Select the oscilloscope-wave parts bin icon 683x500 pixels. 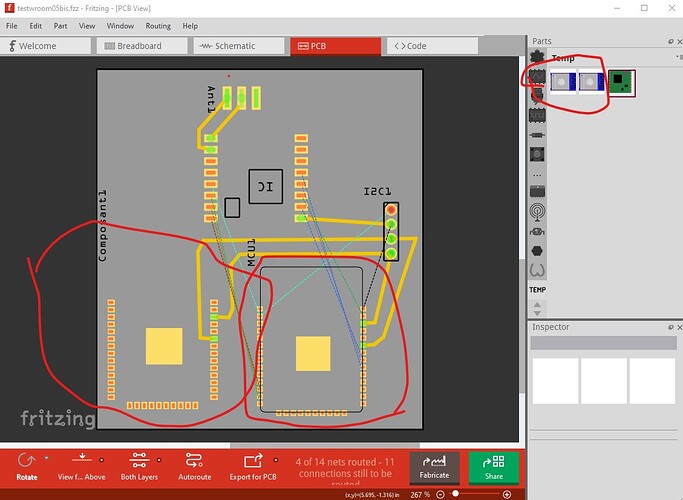coord(537,77)
